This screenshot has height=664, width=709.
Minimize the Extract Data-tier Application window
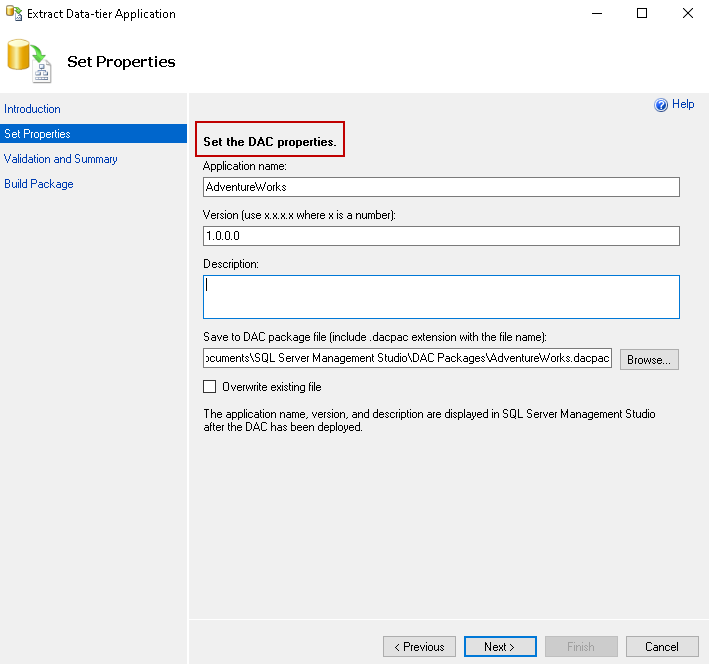[x=596, y=14]
